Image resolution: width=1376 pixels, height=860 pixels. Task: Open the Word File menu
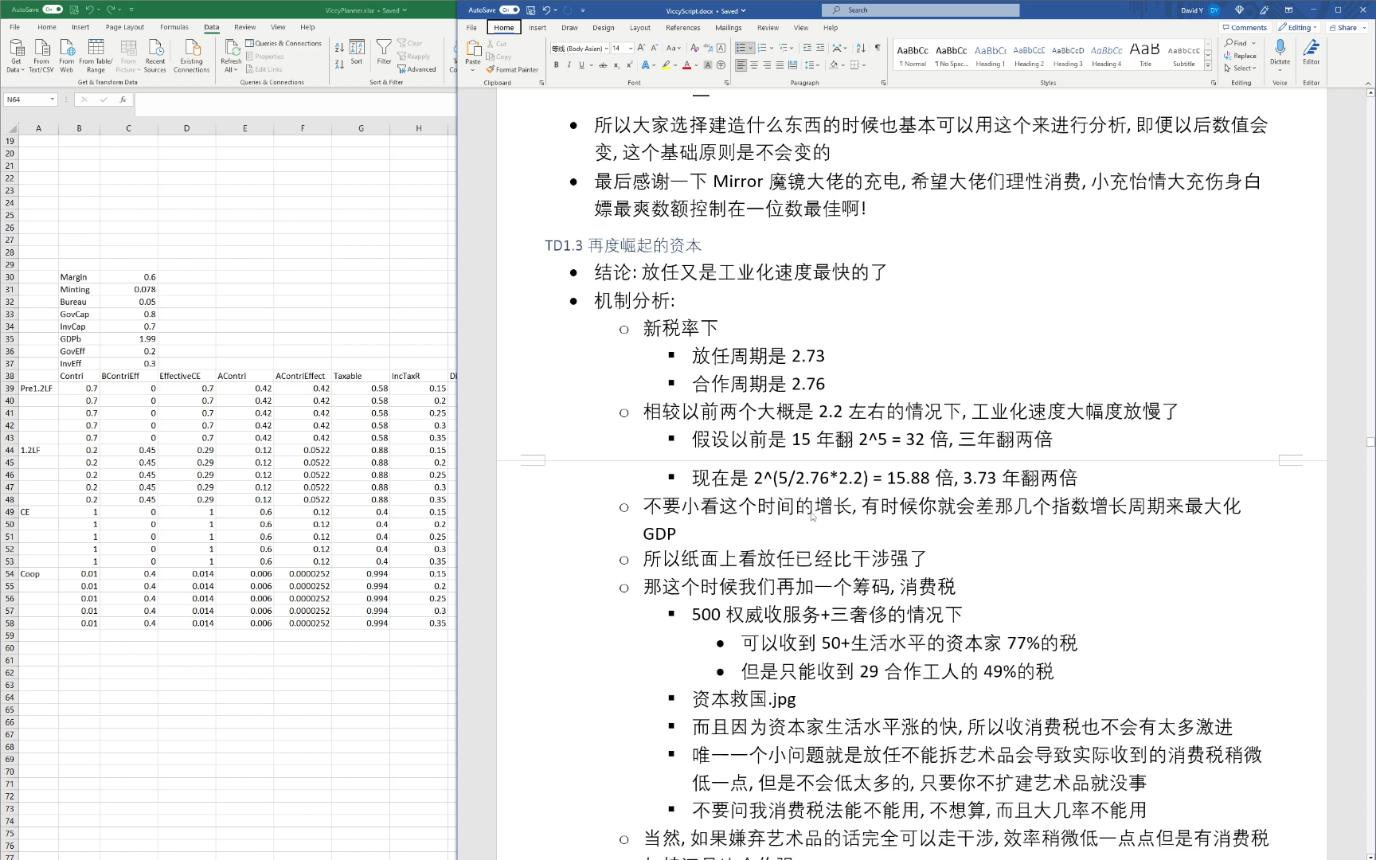point(472,27)
